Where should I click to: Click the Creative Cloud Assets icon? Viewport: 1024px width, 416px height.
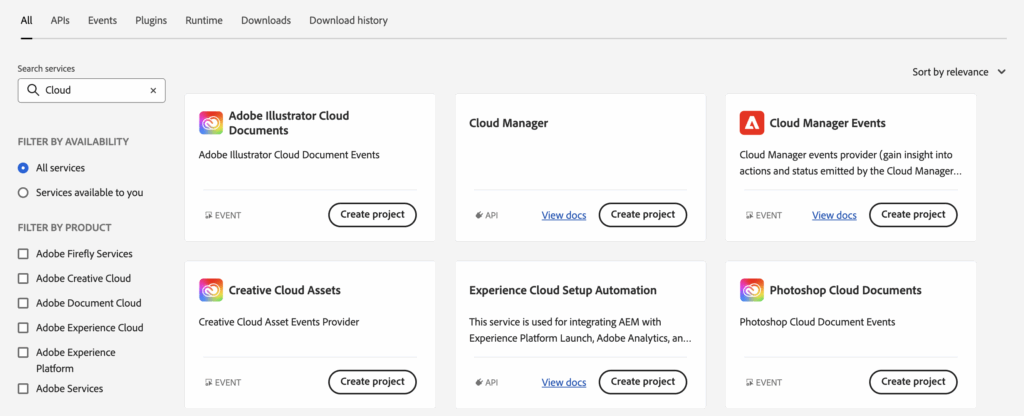[x=211, y=290]
